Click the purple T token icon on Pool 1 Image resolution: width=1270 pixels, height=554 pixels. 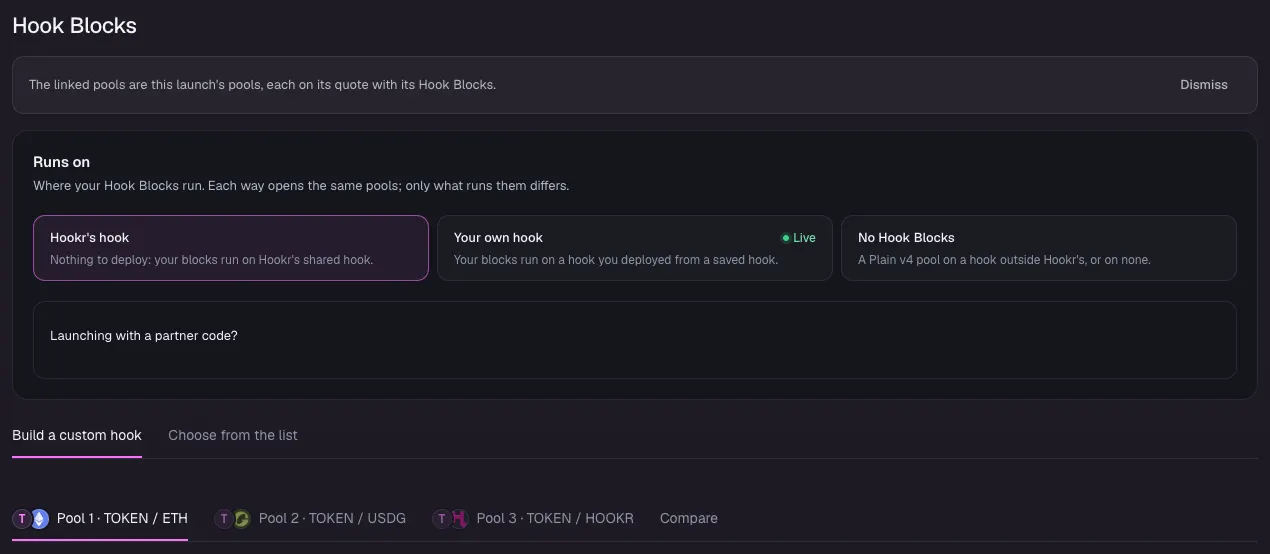click(x=22, y=519)
